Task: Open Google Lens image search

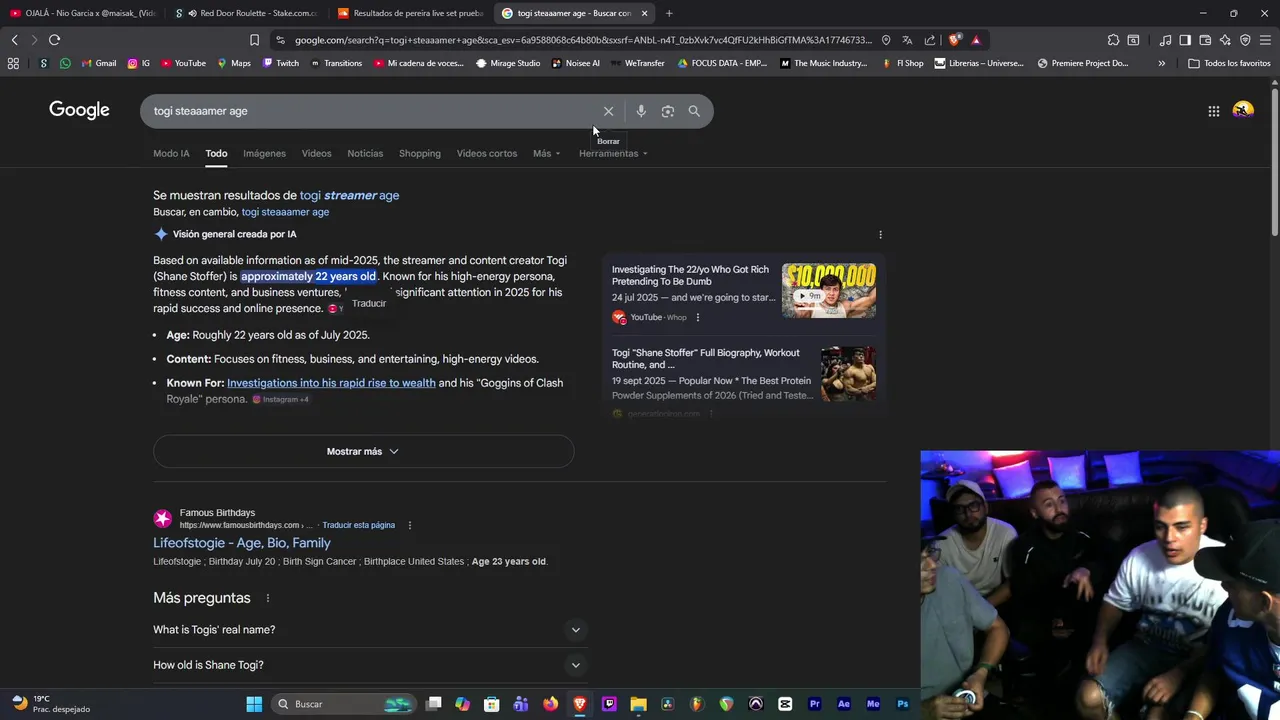Action: coord(668,111)
